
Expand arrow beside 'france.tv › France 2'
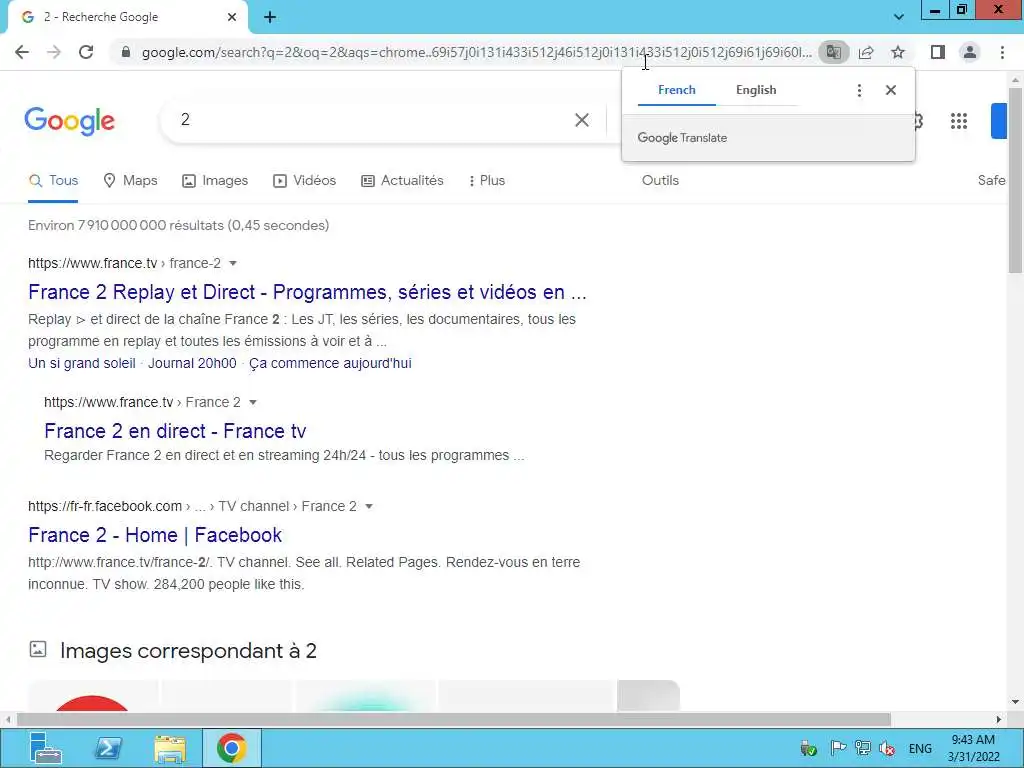253,402
